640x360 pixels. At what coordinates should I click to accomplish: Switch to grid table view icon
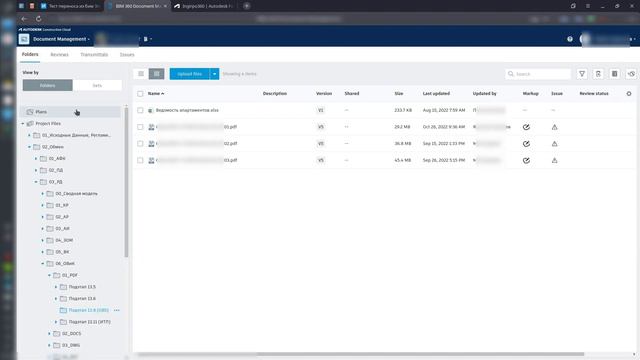(156, 74)
